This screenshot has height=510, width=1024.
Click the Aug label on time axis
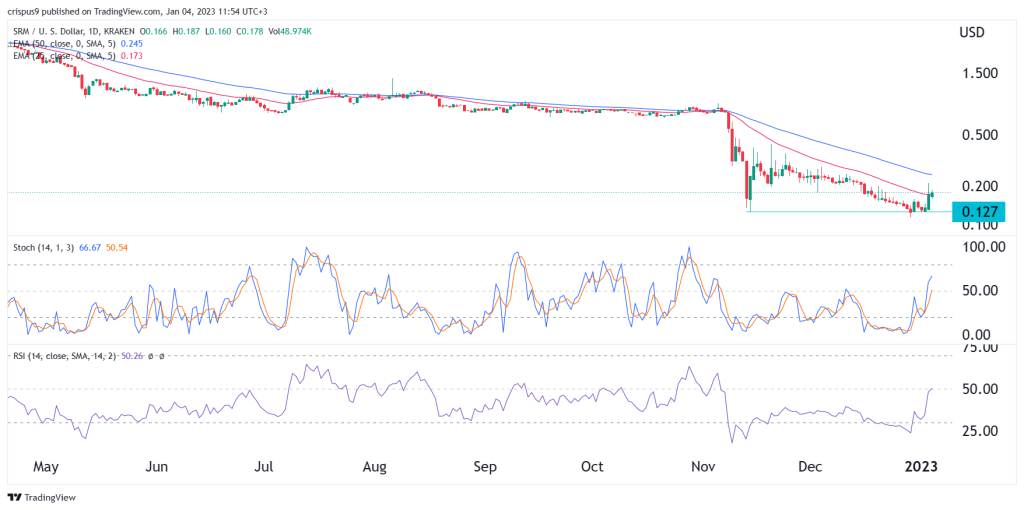375,468
